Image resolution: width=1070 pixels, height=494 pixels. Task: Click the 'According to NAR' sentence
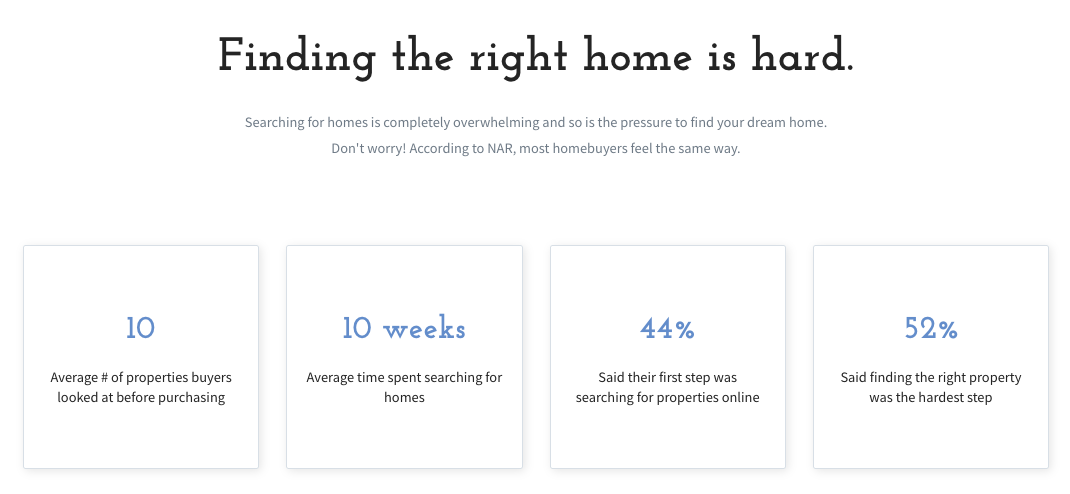536,149
